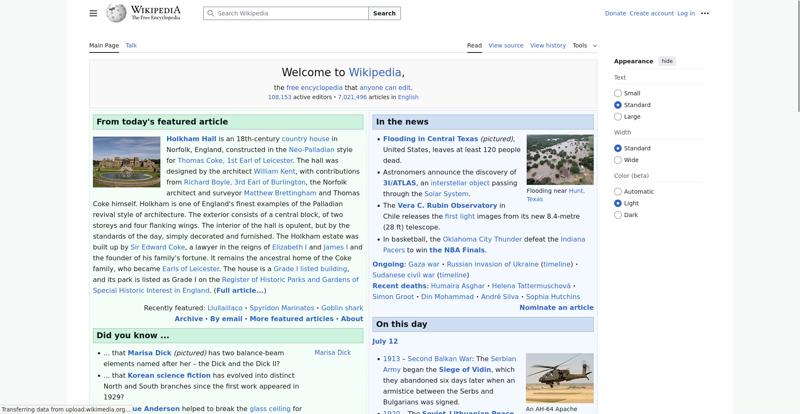The image size is (800, 414).
Task: Open the English language link
Action: click(x=408, y=97)
